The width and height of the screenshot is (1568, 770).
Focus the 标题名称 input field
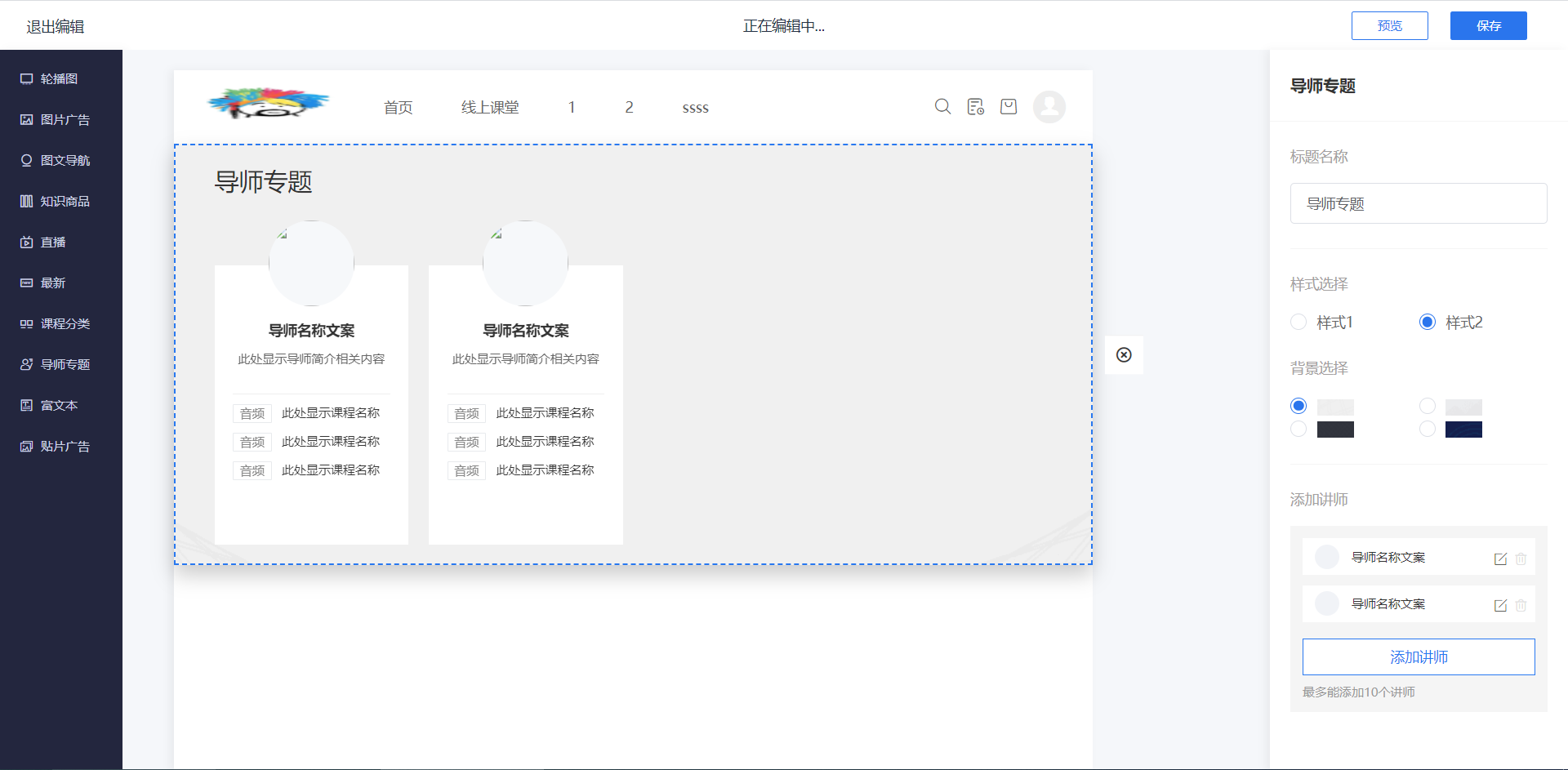(x=1418, y=203)
